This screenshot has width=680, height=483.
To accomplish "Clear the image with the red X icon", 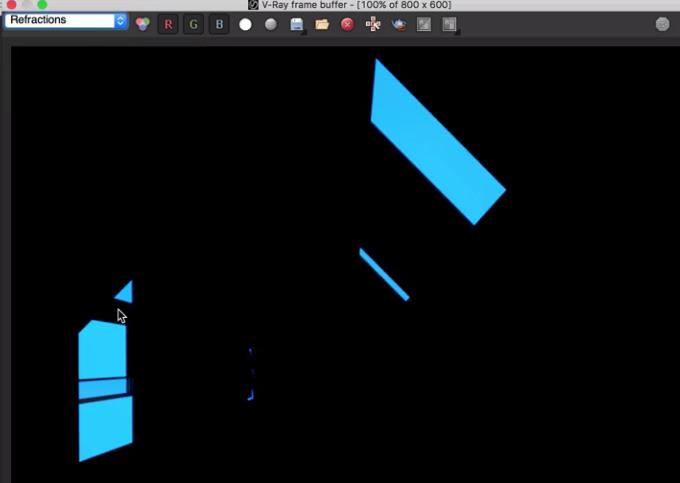I will point(347,24).
